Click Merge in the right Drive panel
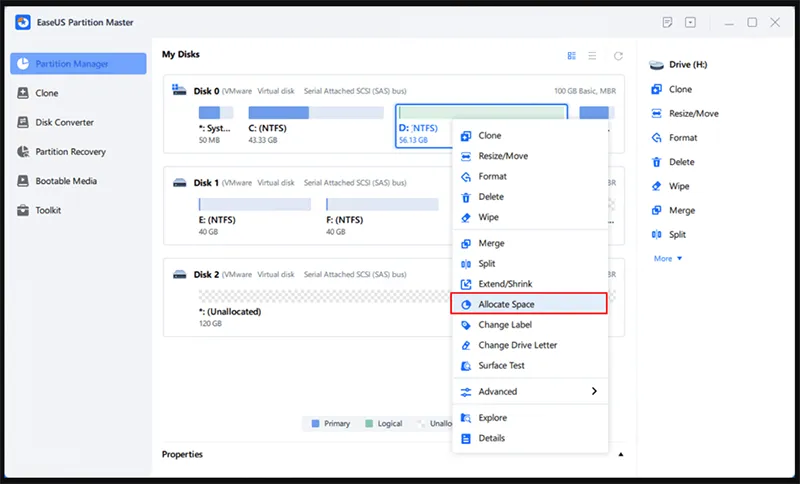Viewport: 800px width, 484px height. (673, 211)
